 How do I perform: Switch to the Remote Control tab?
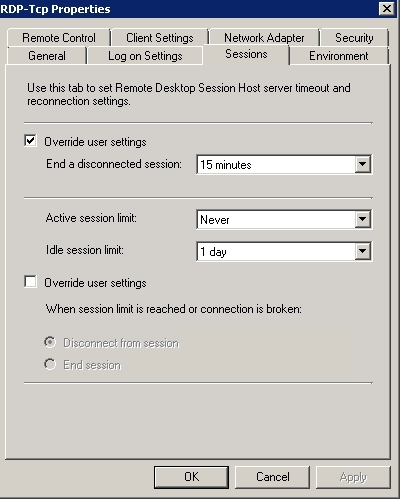click(x=59, y=38)
